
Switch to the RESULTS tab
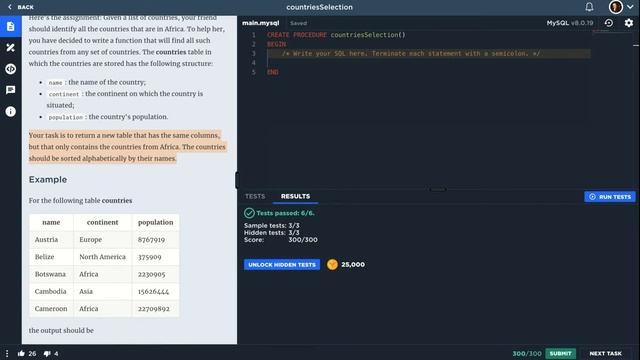click(x=296, y=196)
